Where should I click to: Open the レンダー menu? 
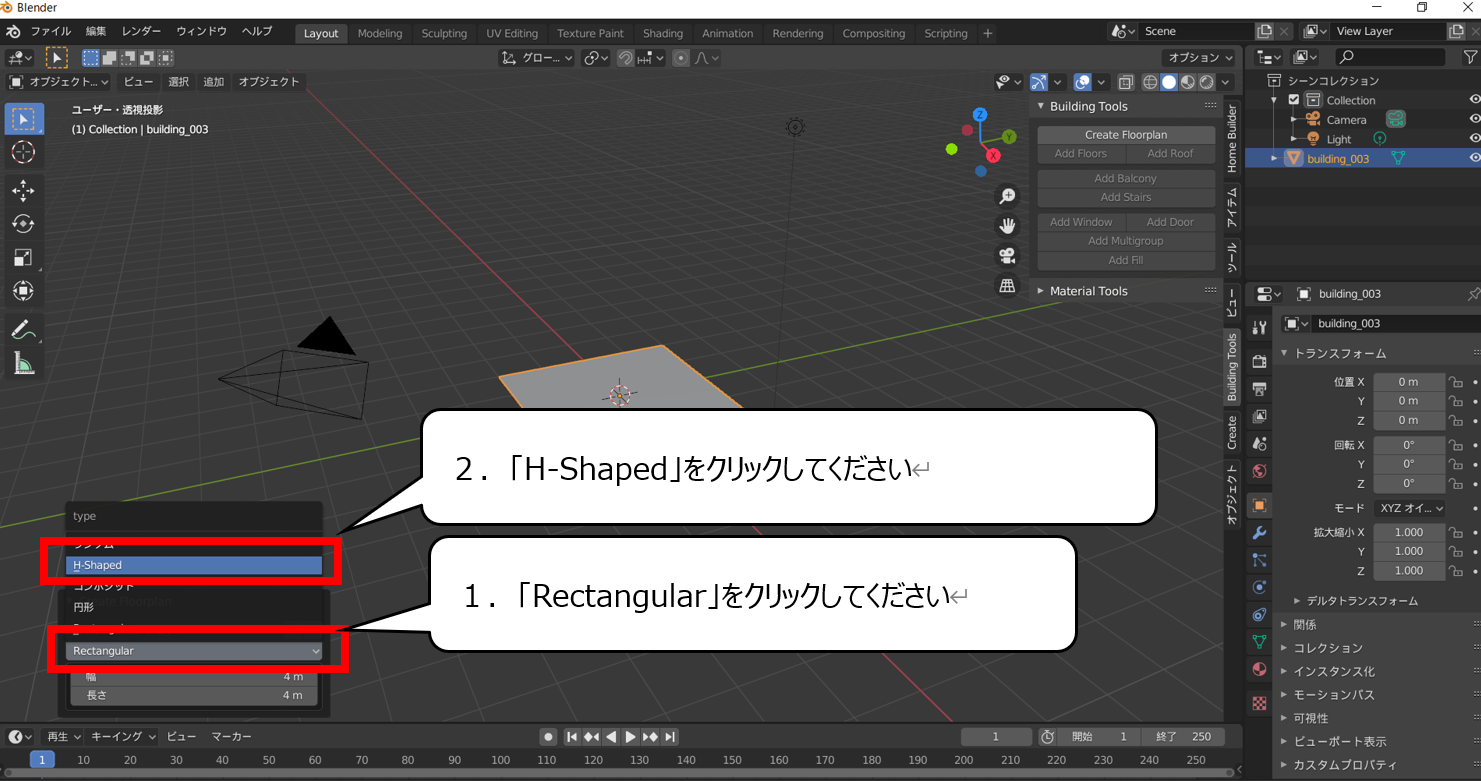tap(142, 32)
